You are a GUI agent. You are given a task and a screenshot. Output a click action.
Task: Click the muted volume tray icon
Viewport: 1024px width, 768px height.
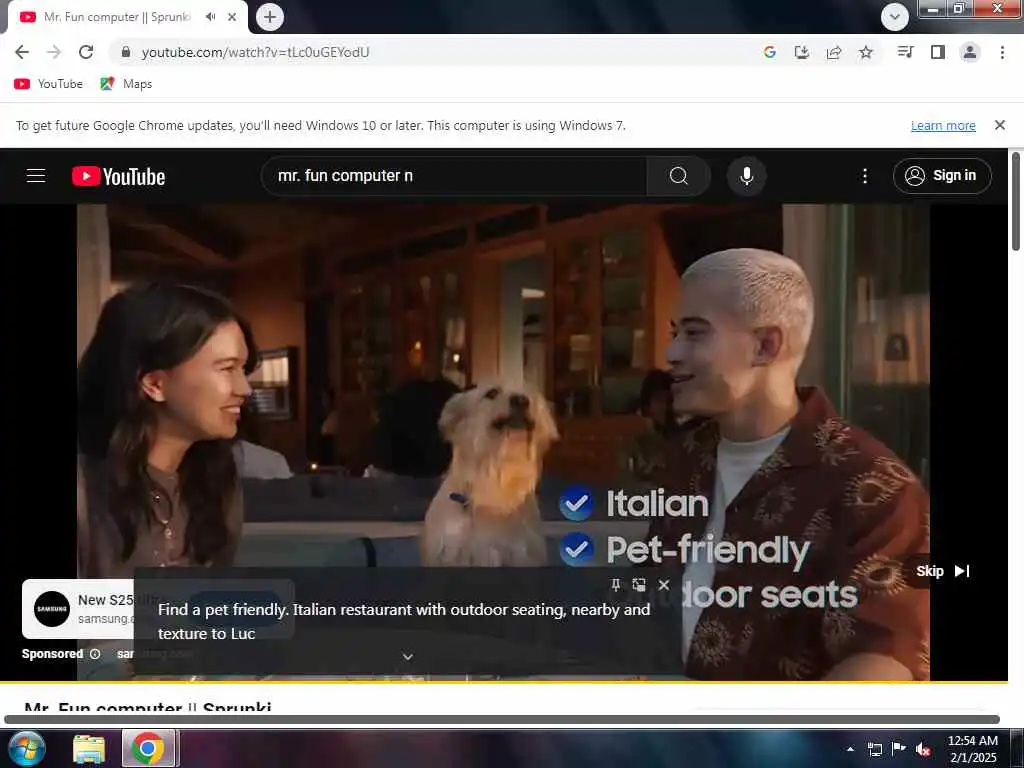point(923,749)
